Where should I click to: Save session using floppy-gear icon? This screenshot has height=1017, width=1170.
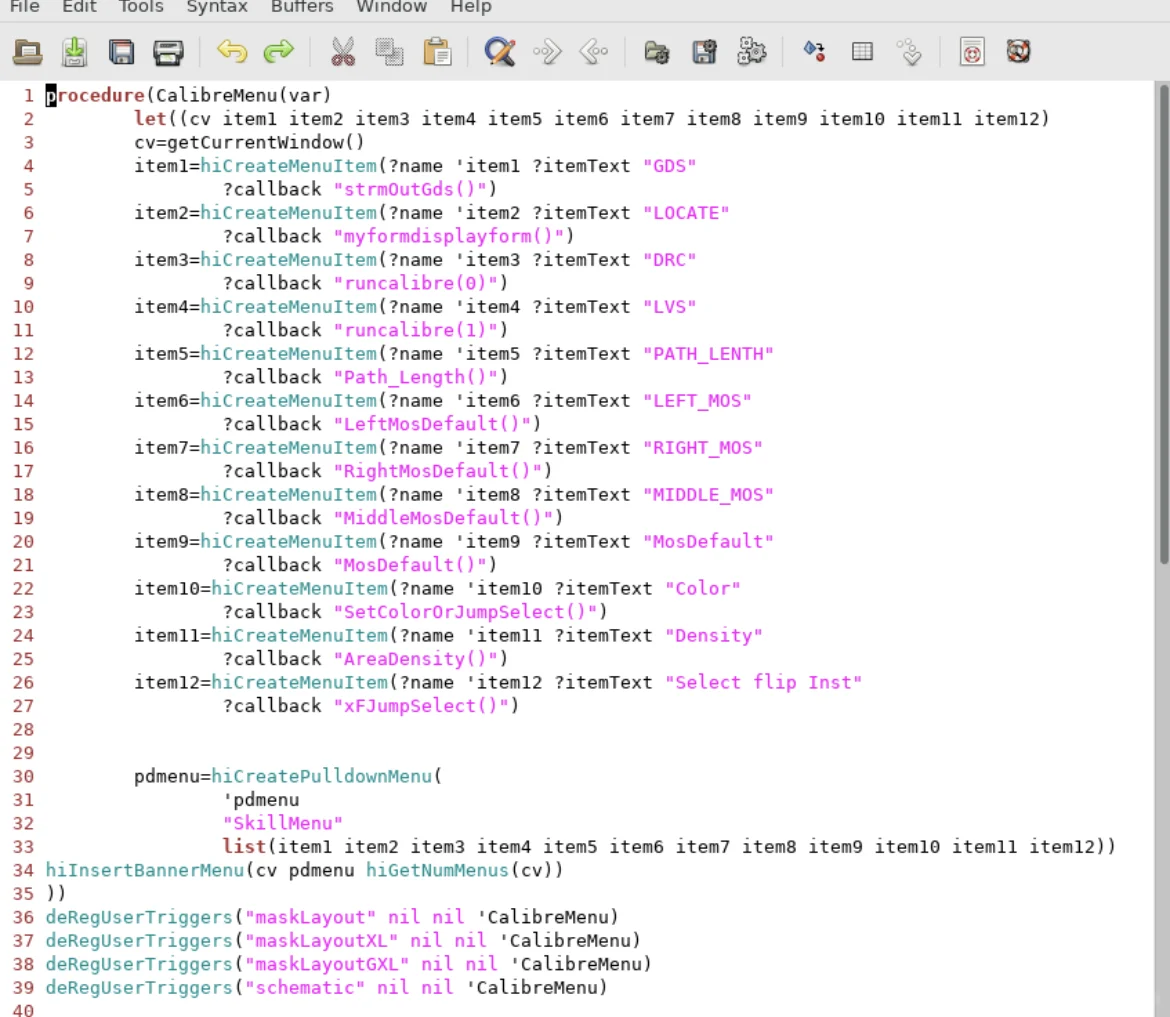(x=704, y=52)
